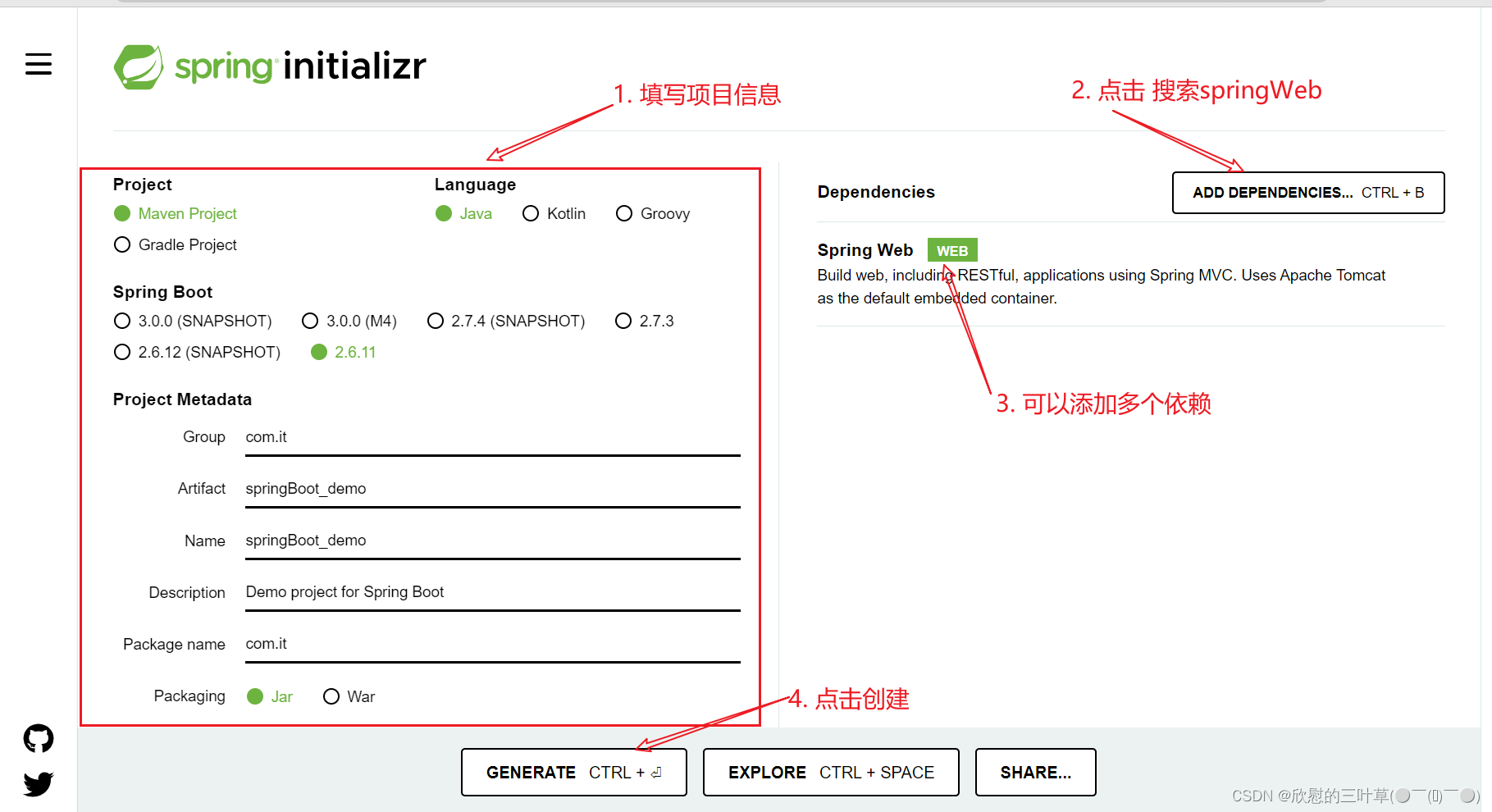Focus the Package name input field
The height and width of the screenshot is (812, 1492).
click(x=493, y=645)
